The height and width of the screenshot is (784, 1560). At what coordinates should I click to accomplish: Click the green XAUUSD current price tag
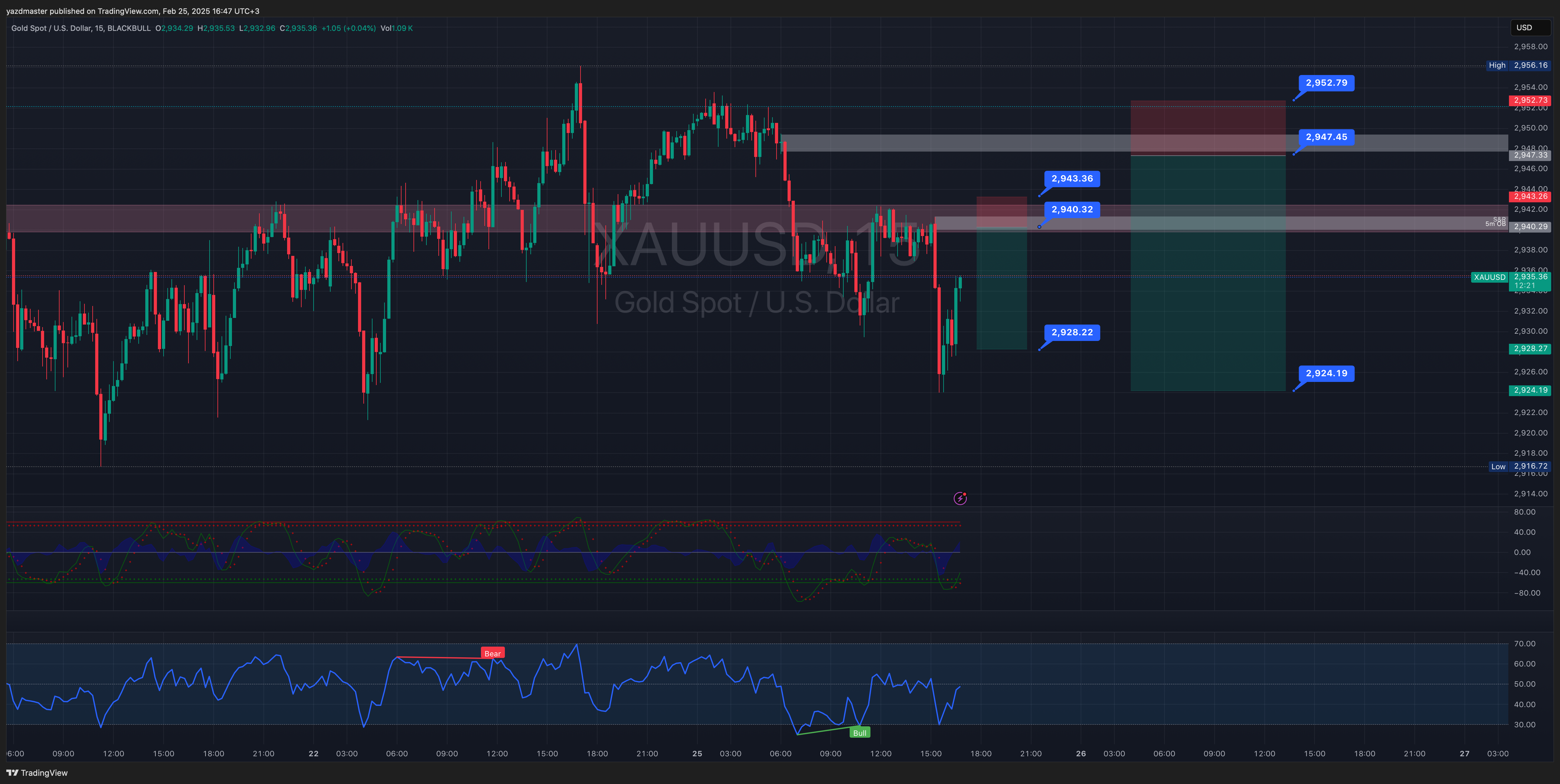click(x=1489, y=277)
